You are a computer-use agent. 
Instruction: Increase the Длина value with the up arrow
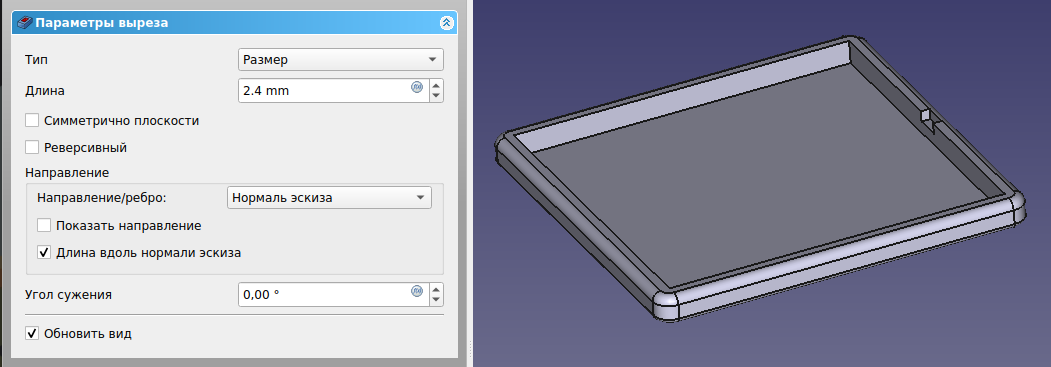point(436,85)
